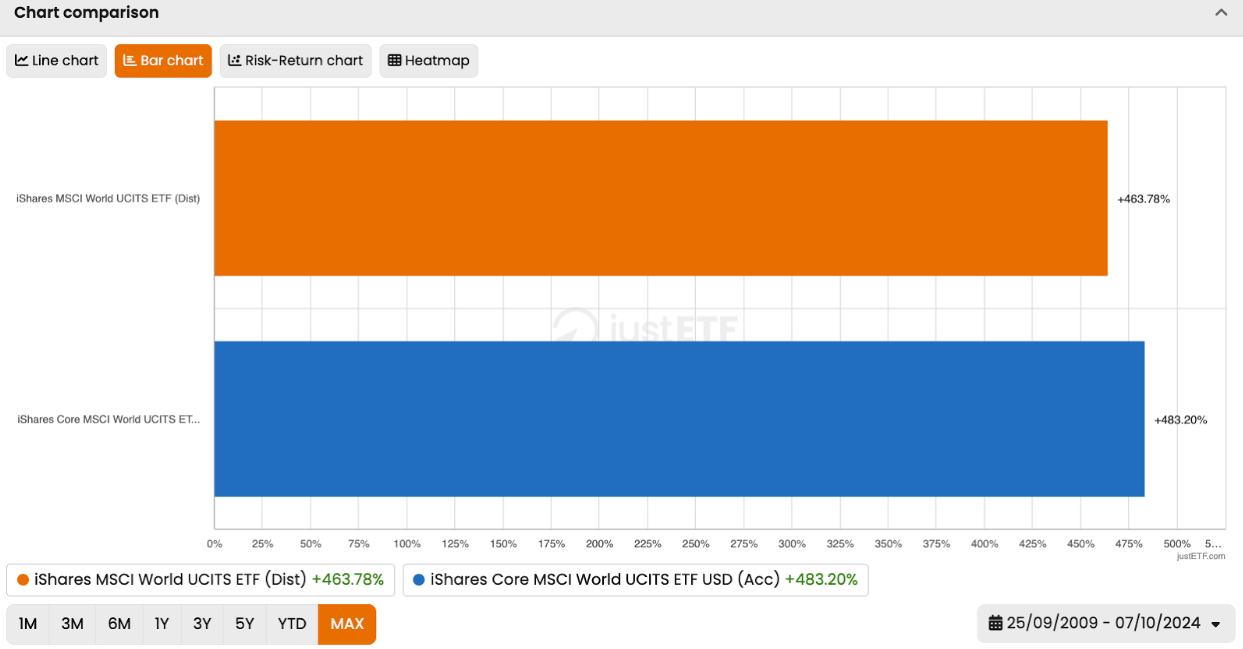Click the 0% x-axis tick label
The width and height of the screenshot is (1243, 649).
(215, 544)
